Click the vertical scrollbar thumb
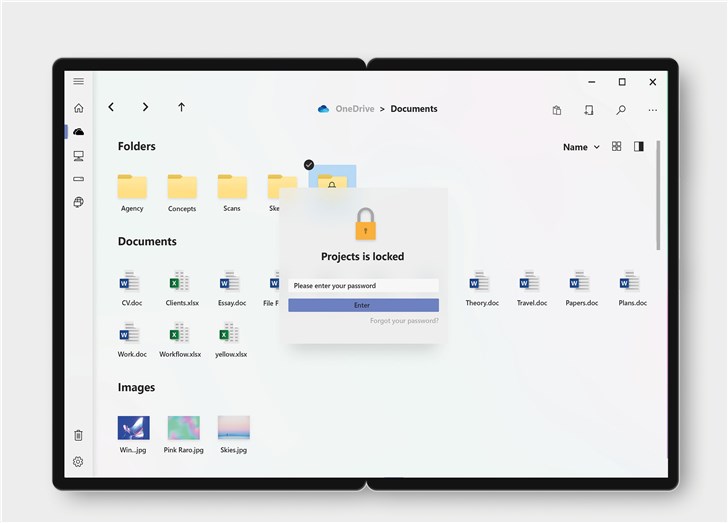This screenshot has height=523, width=728. tap(658, 195)
